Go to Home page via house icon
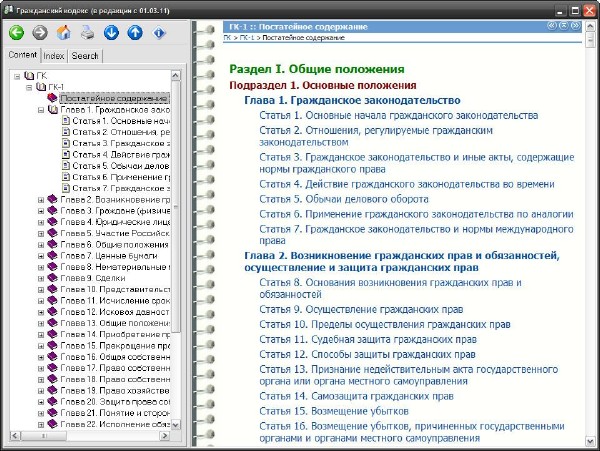Viewport: 600px width, 451px height. (64, 32)
